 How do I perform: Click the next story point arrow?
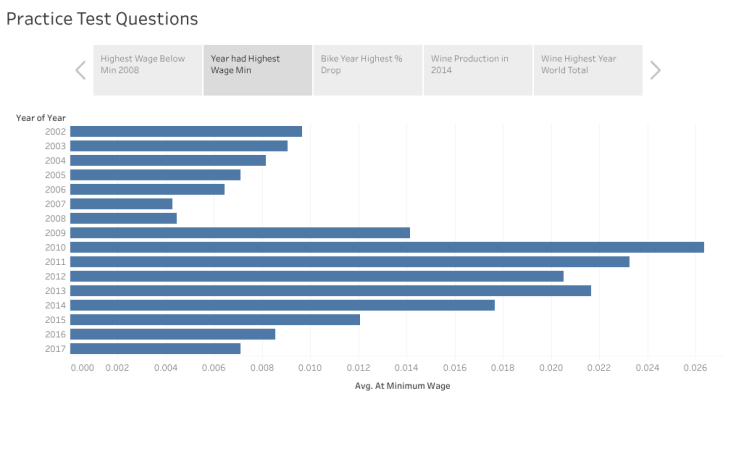point(655,70)
